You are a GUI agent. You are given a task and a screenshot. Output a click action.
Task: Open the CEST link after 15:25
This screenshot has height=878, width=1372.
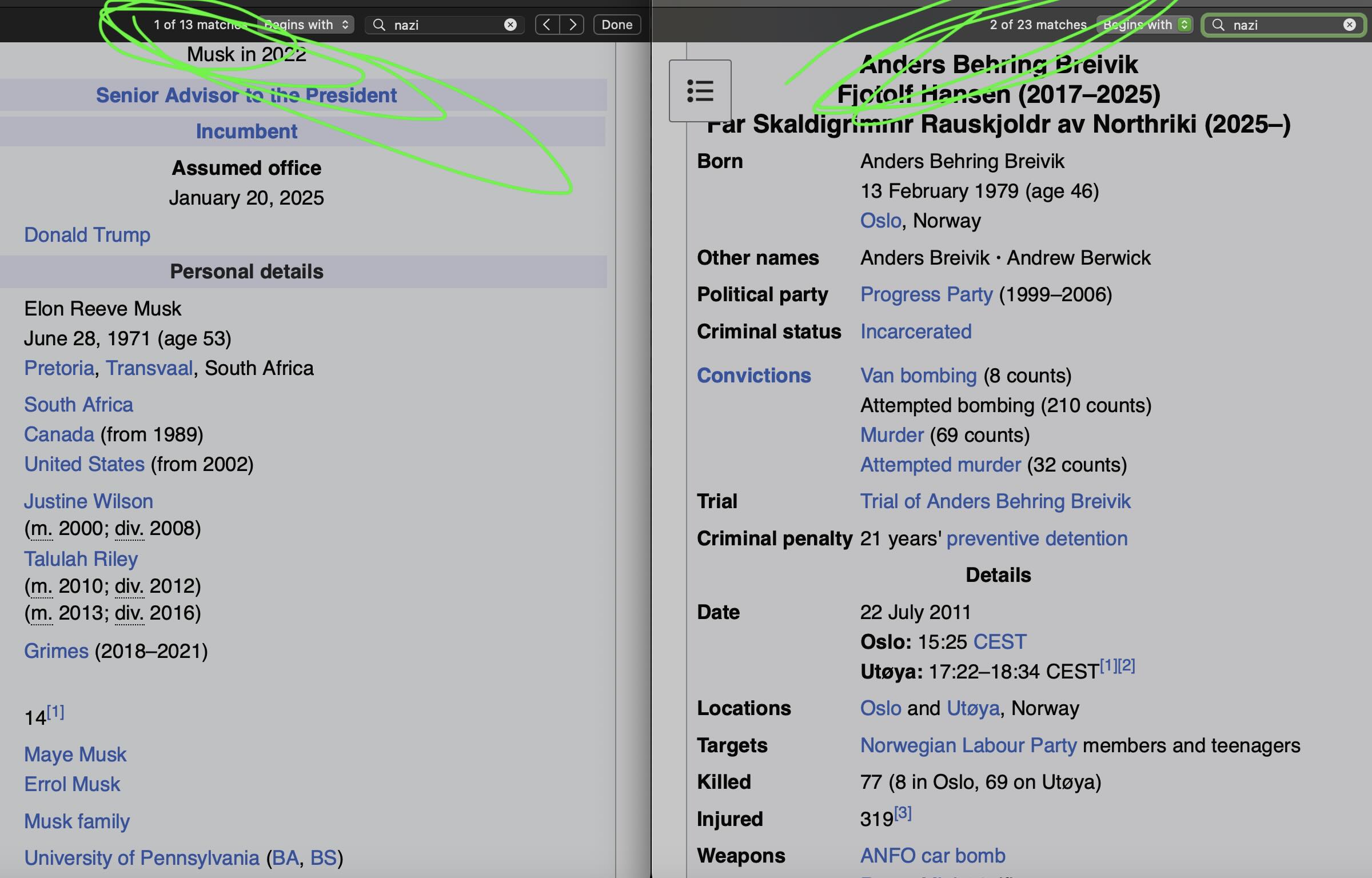1000,642
